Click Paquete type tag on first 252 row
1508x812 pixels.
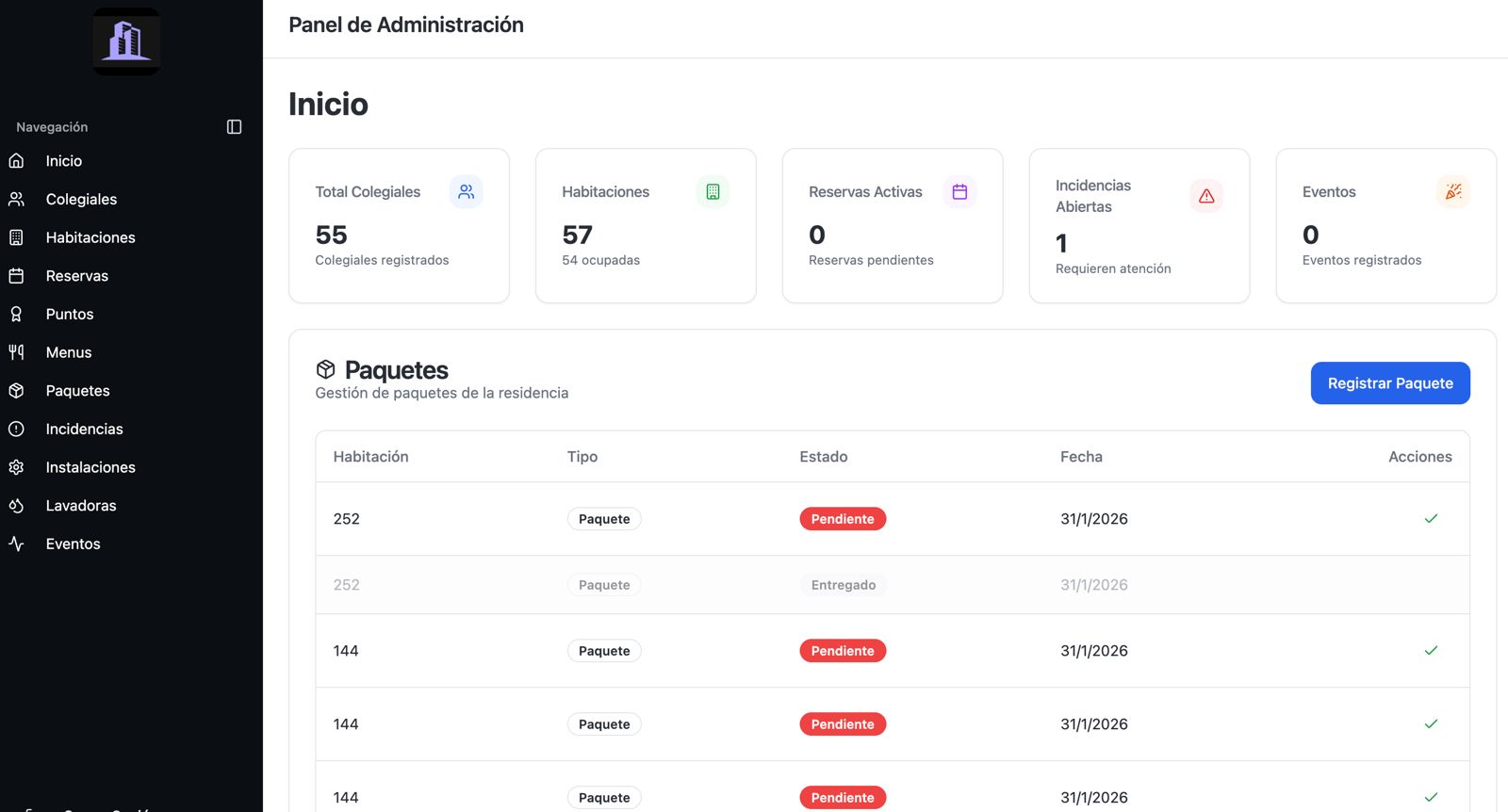(x=604, y=519)
